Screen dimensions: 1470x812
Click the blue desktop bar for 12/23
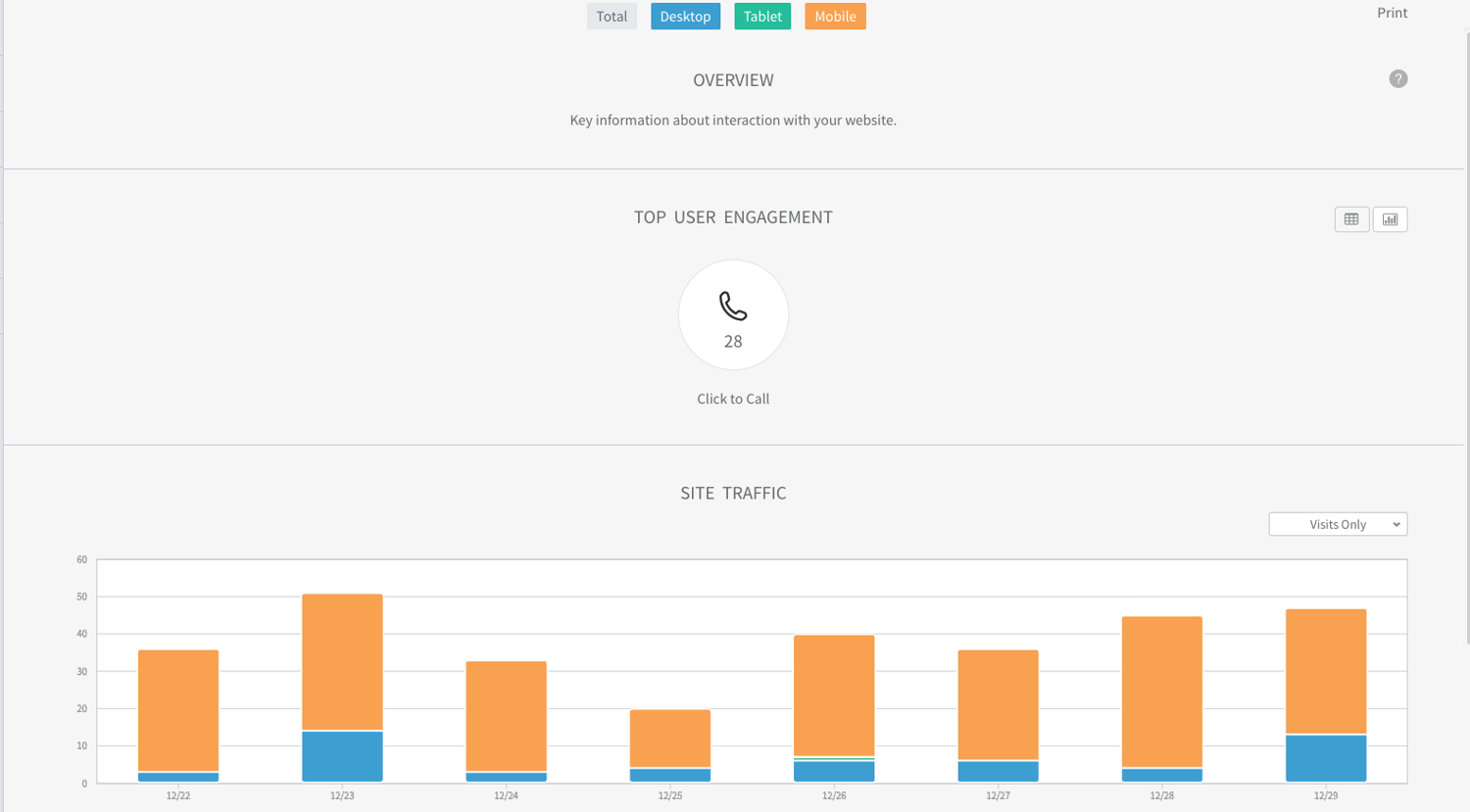point(342,756)
